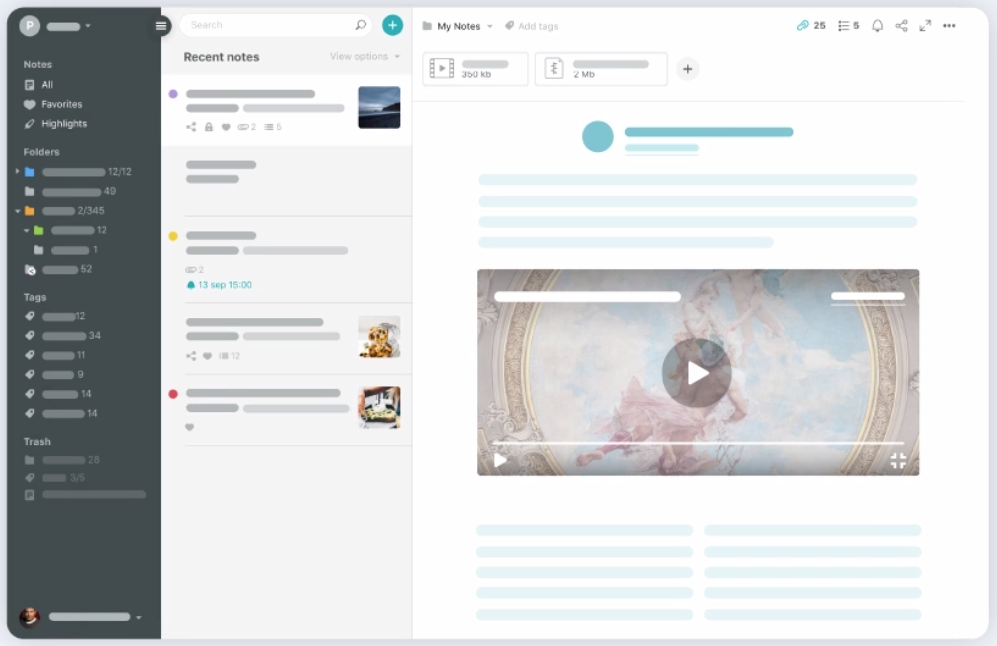Open the first note landscape thumbnail

(x=379, y=107)
